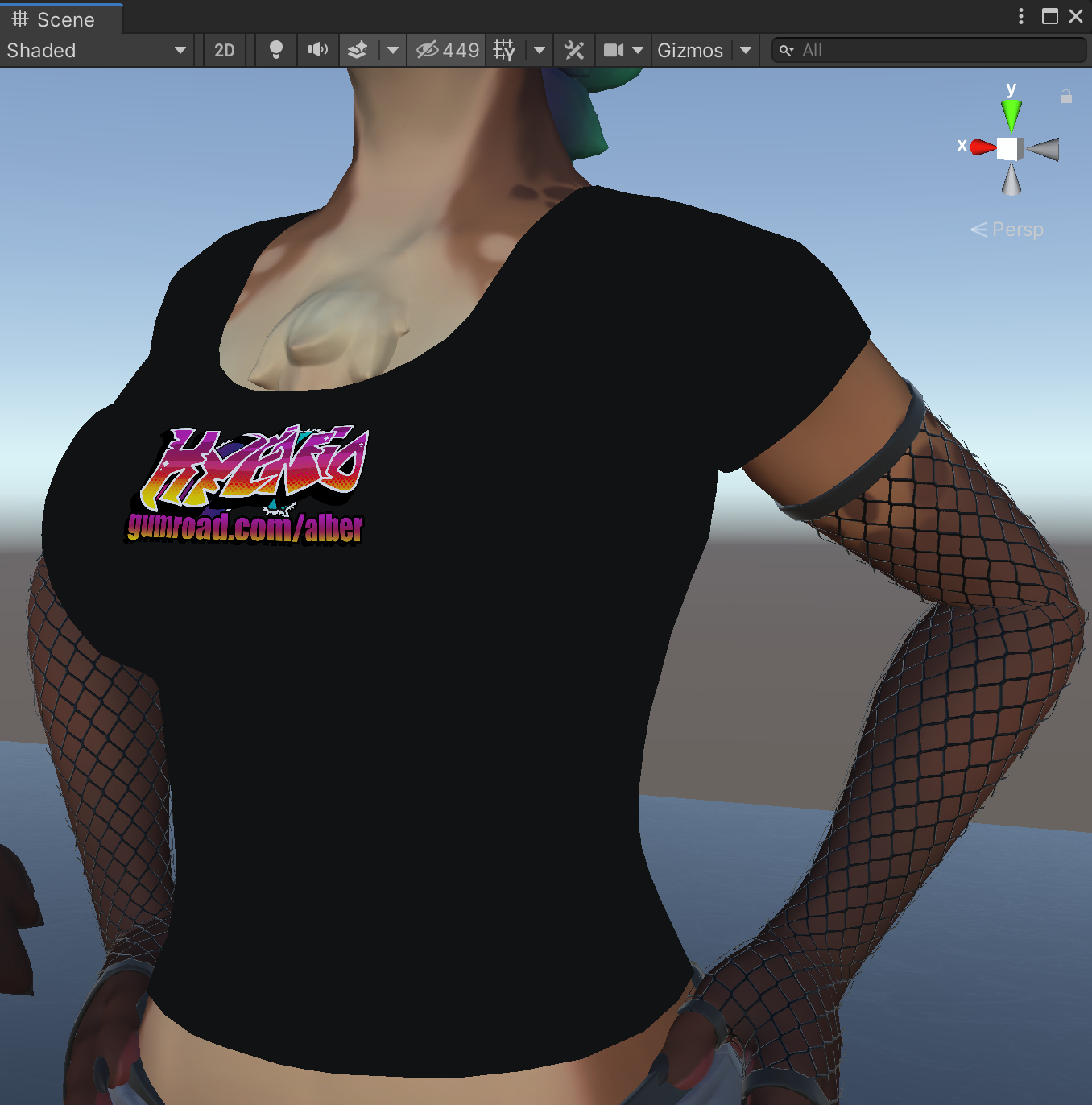
Task: Open the Shaded draw mode dropdown
Action: [97, 50]
